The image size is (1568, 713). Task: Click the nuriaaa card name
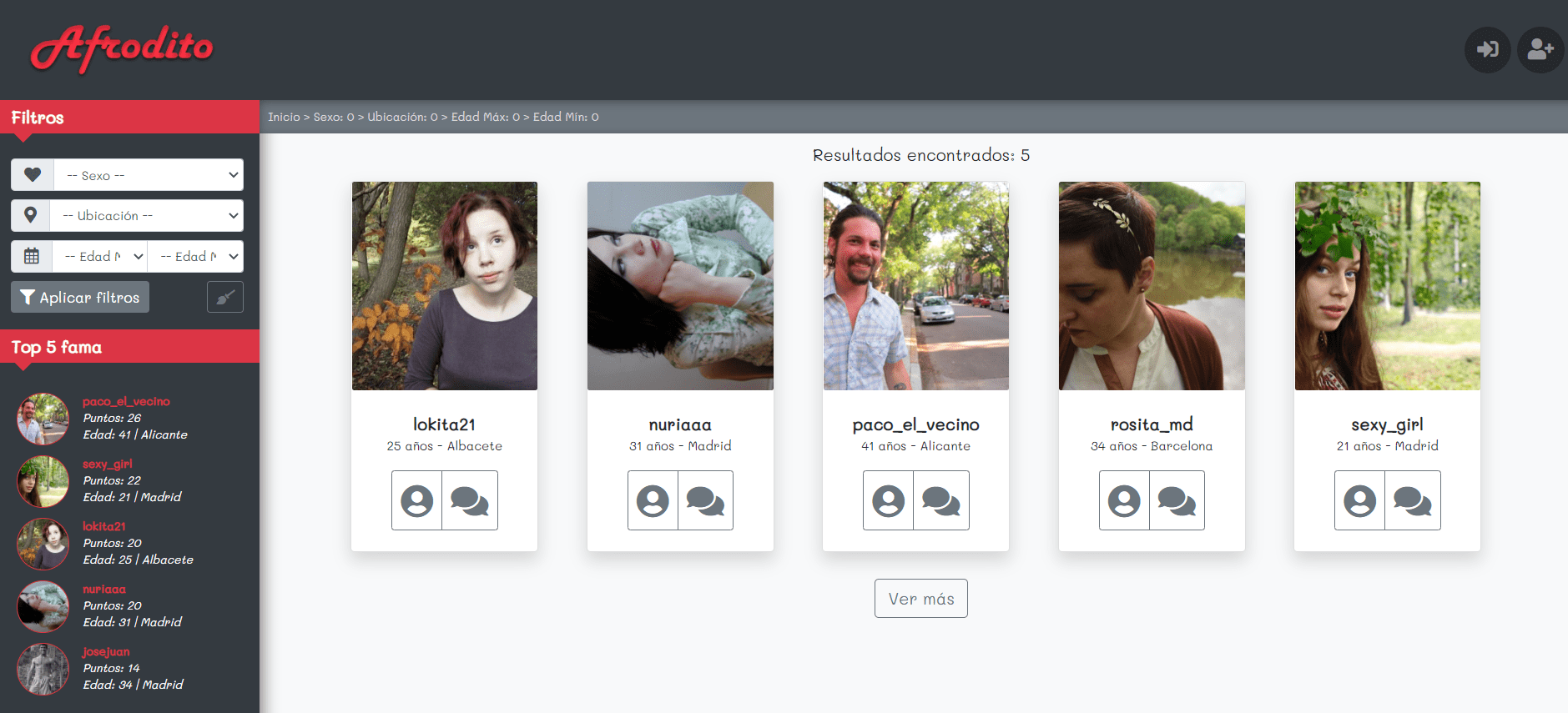click(680, 424)
